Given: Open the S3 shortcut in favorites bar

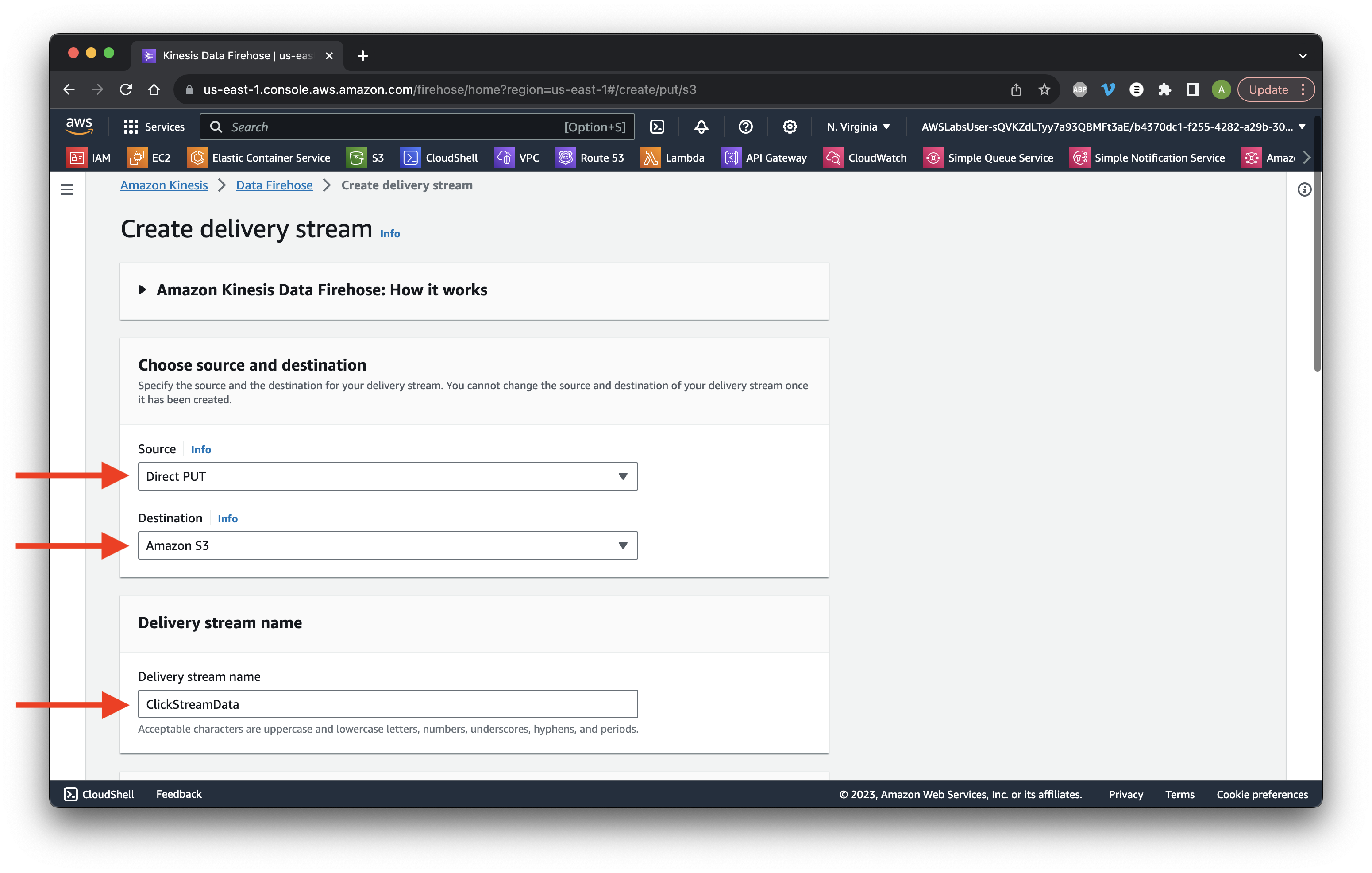Looking at the screenshot, I should [365, 158].
